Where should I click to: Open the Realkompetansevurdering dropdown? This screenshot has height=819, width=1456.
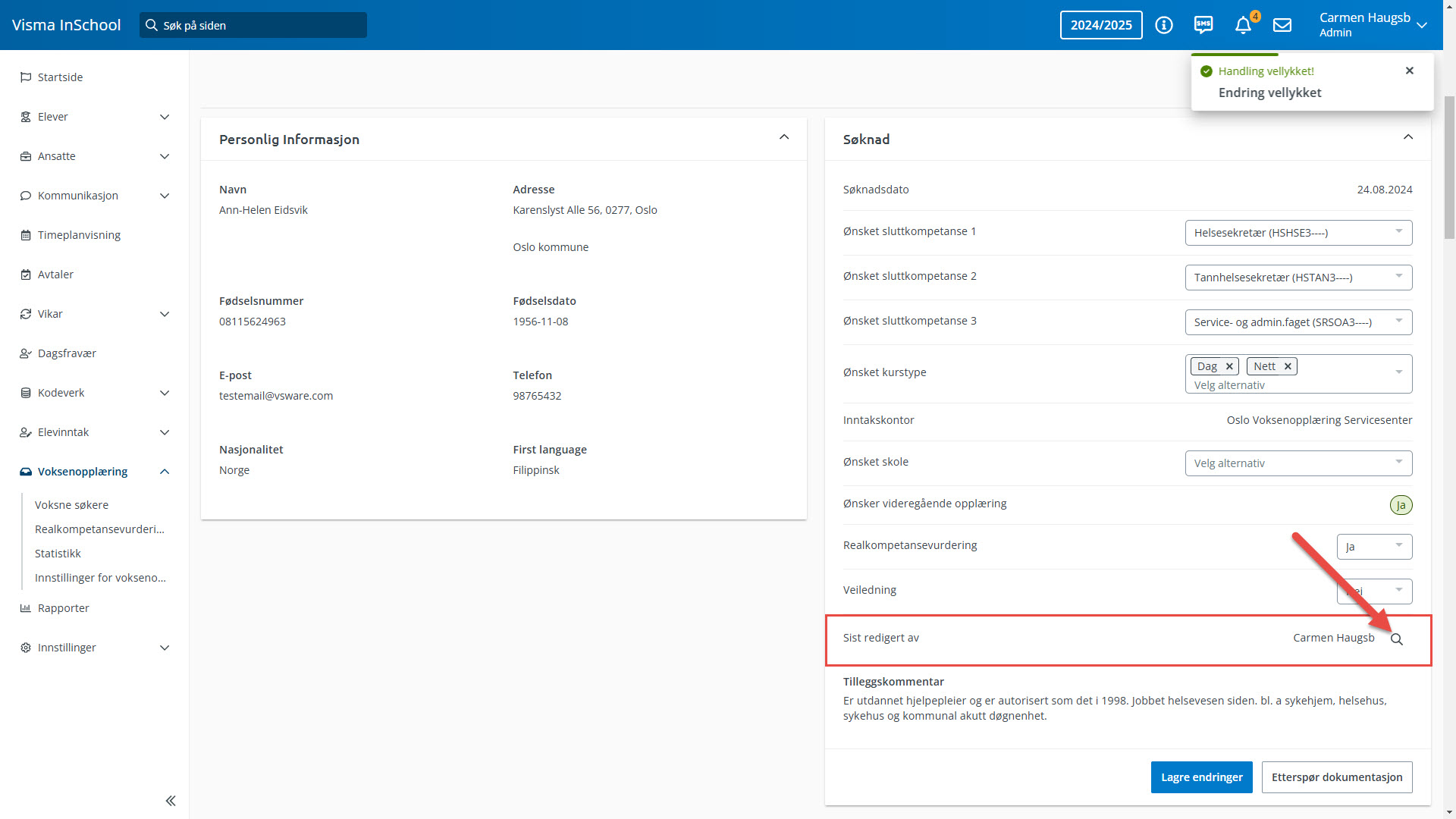coord(1374,547)
